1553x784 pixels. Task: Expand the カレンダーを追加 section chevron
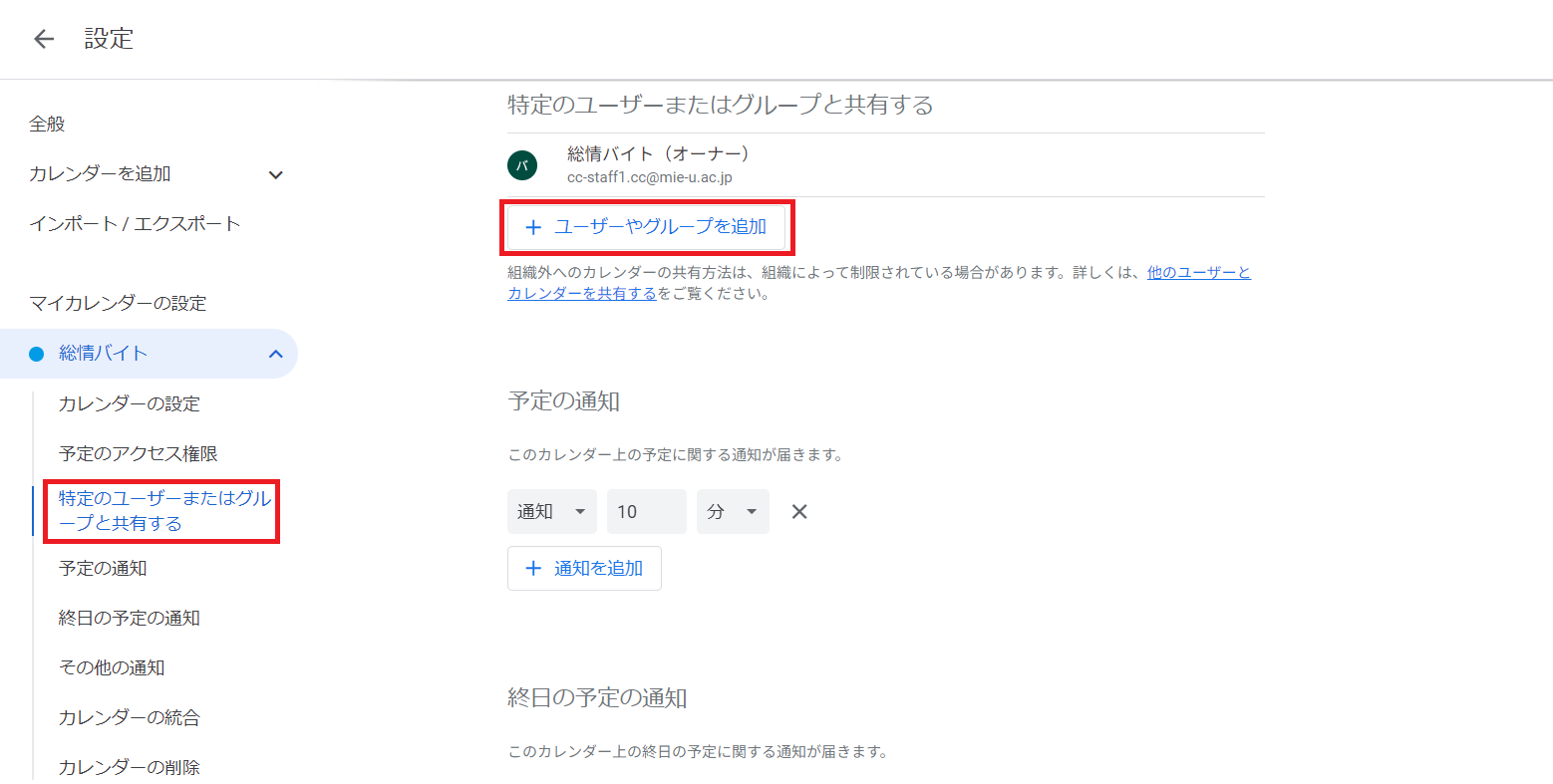276,175
